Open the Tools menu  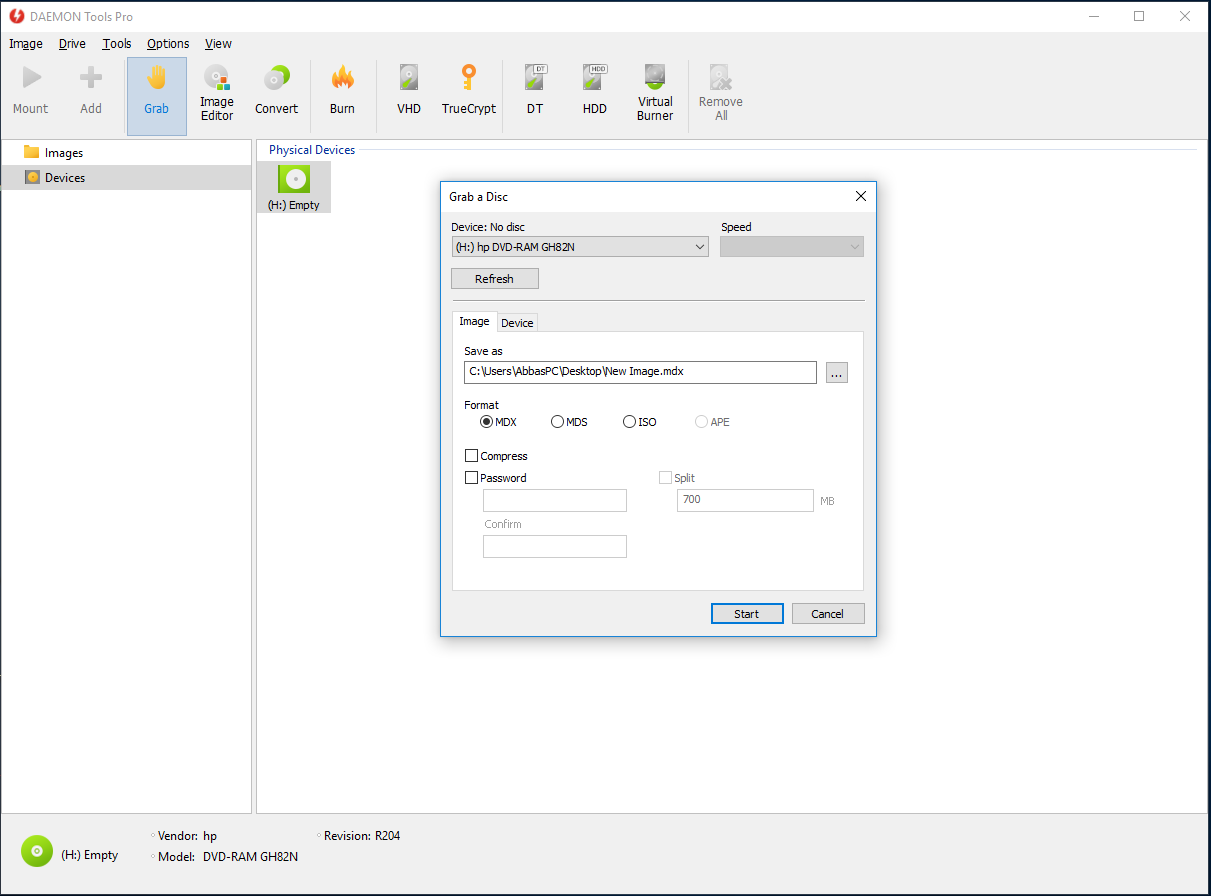tap(117, 44)
